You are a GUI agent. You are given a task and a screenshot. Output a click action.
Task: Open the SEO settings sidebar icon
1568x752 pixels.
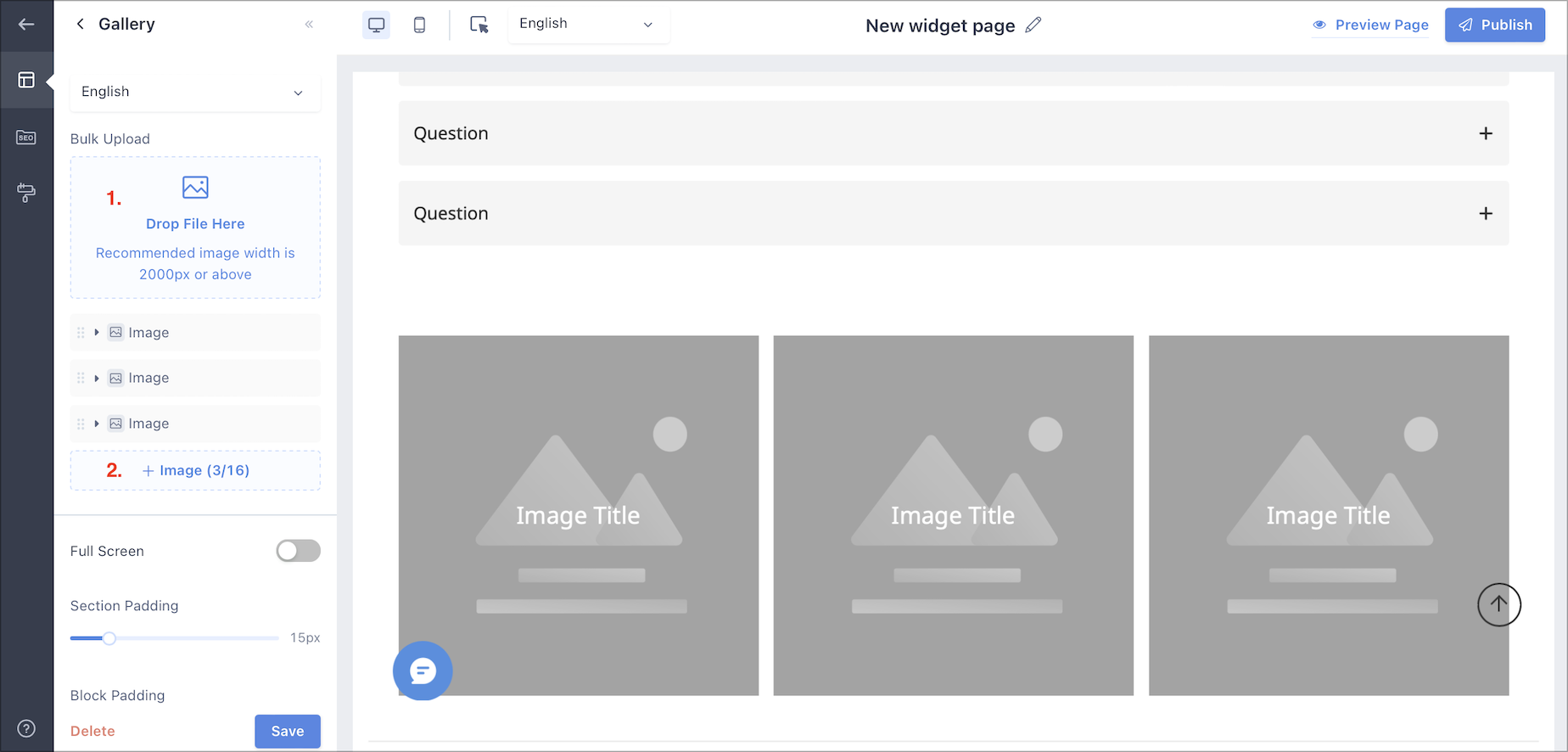tap(26, 137)
